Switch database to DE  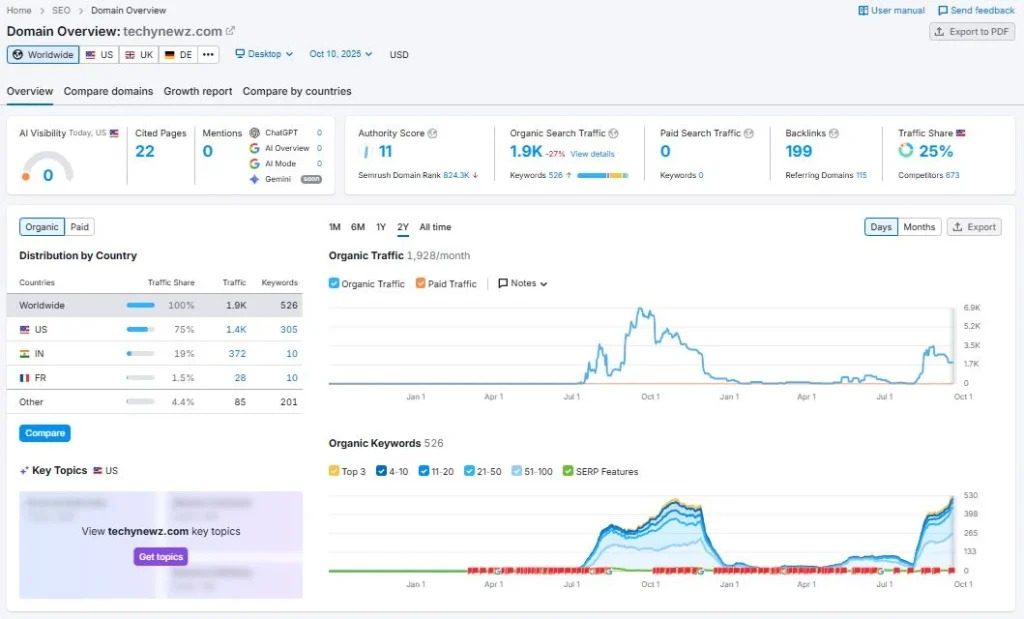click(x=178, y=54)
